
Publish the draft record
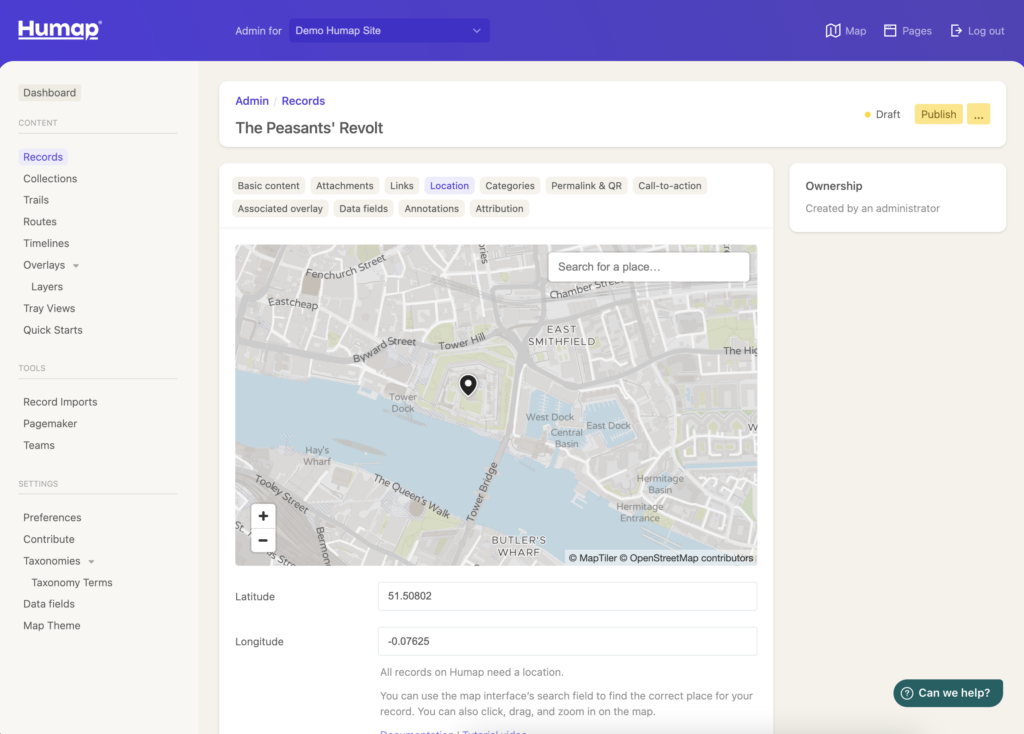pyautogui.click(x=938, y=114)
